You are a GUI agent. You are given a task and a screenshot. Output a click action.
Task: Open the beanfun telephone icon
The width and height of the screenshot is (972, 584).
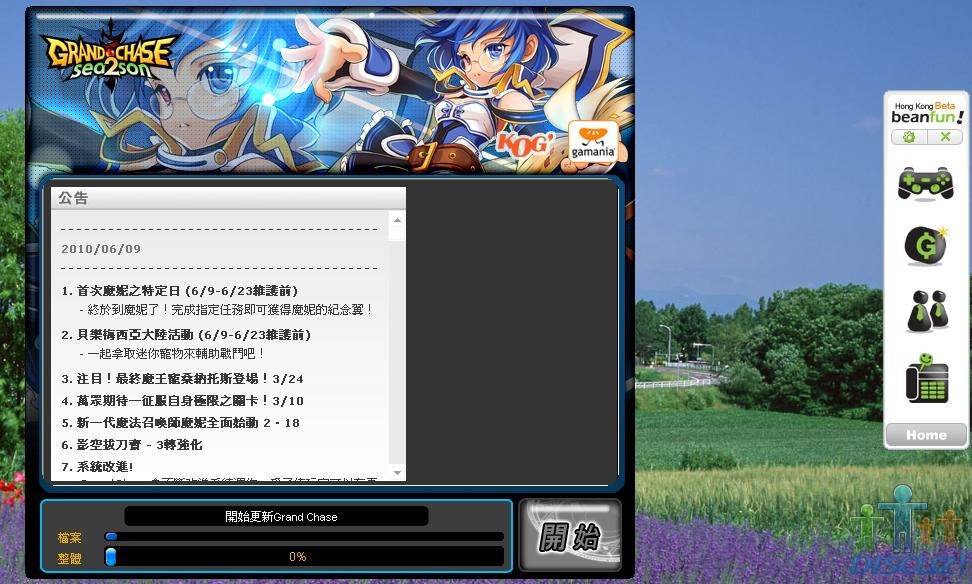(x=927, y=378)
